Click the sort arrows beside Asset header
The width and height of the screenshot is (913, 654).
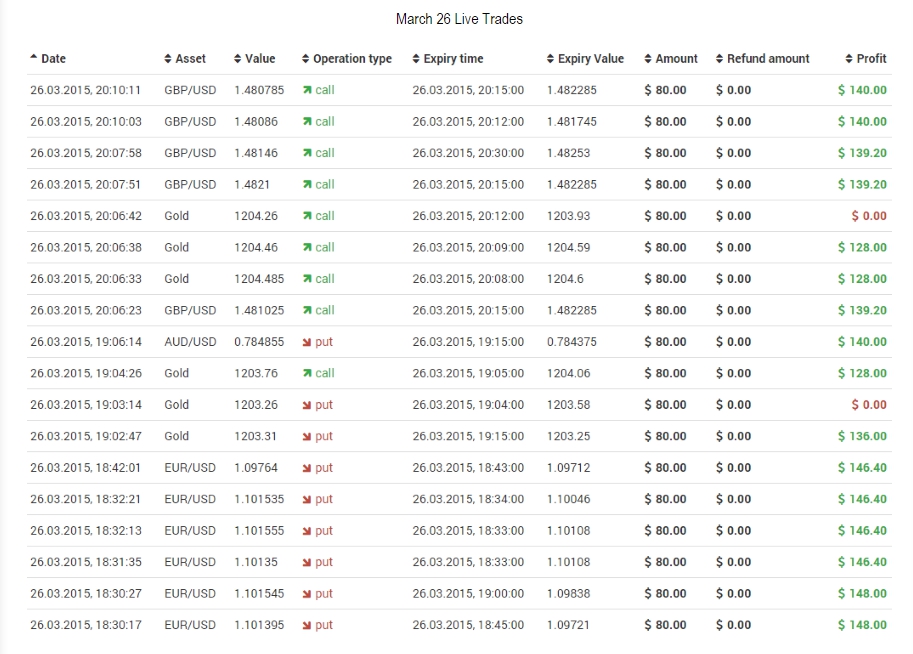coord(168,59)
